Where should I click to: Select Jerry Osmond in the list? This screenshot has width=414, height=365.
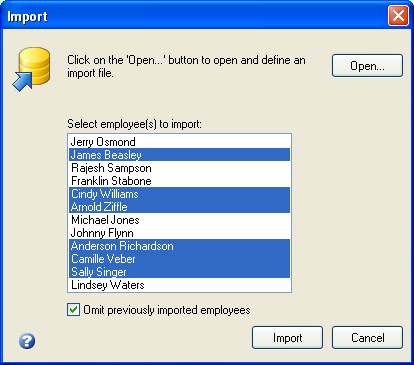(179, 142)
